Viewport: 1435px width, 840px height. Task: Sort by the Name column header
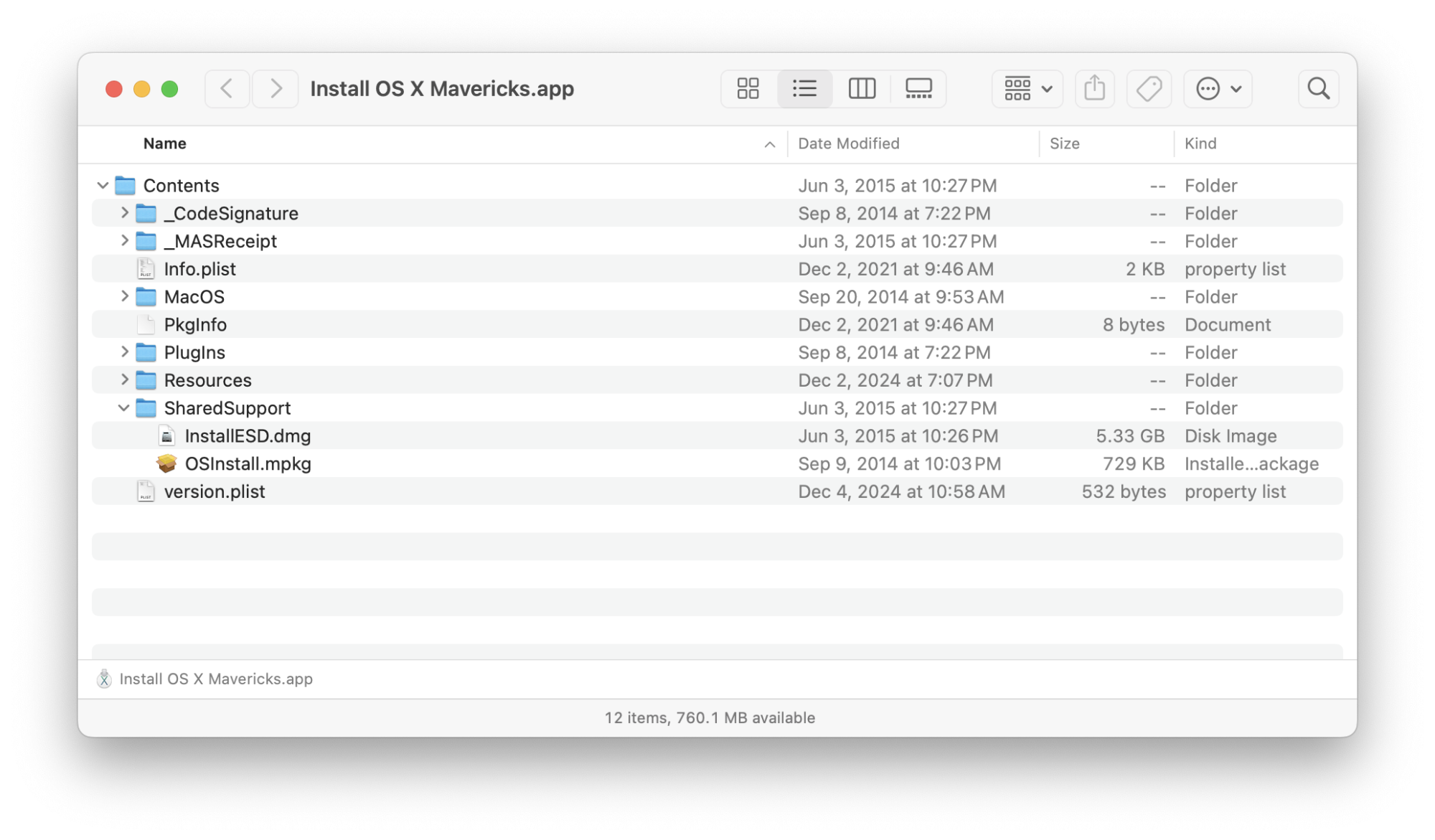(x=165, y=143)
